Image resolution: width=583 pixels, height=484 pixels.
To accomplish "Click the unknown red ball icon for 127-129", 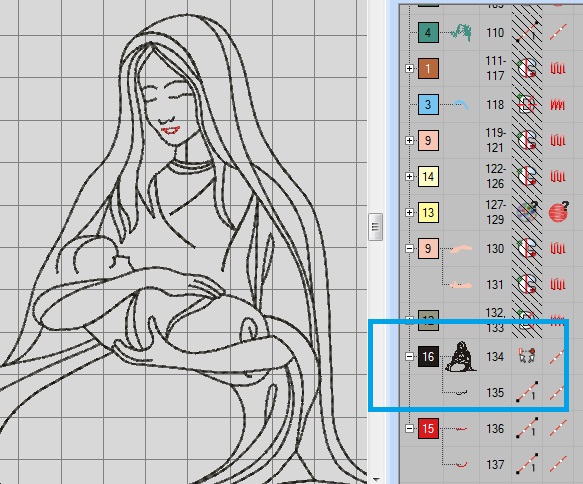I will click(x=558, y=212).
